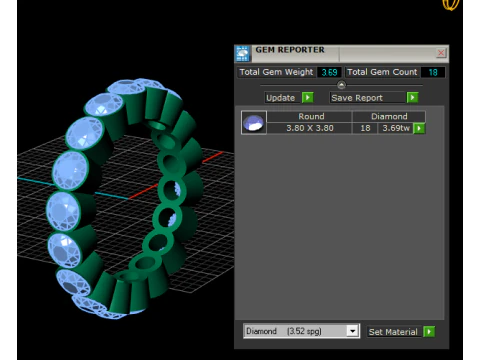Screen dimensions: 480x360
Task: Click green arrow next to Set Material
Action: tap(429, 332)
